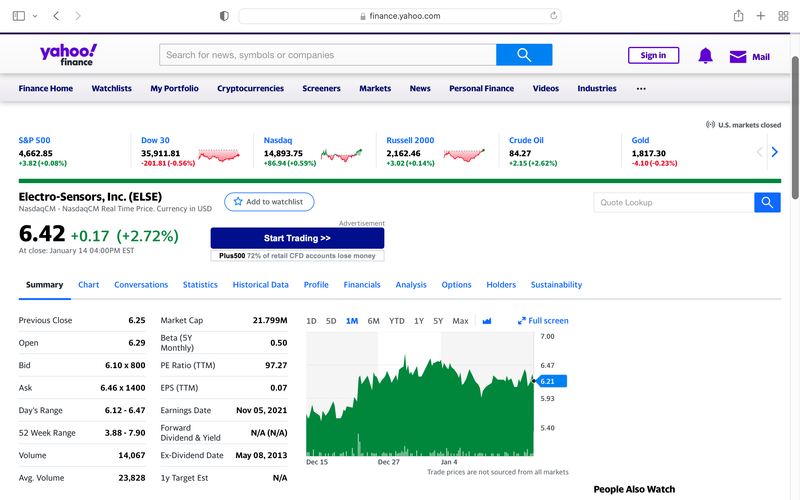The height and width of the screenshot is (500, 800).
Task: Click the Russell 2000 sparkline chart
Action: pos(464,155)
